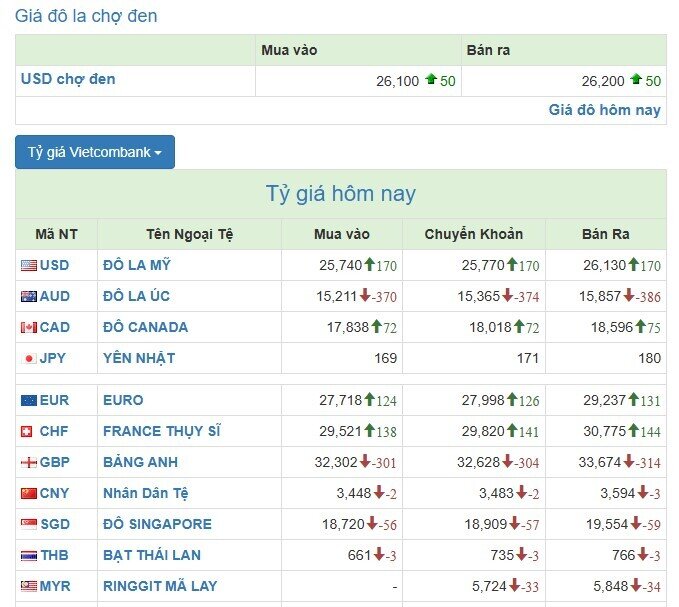679x607 pixels.
Task: Click the down arrow next to CNY Chuyển Khoản 3,483
Action: coord(522,492)
